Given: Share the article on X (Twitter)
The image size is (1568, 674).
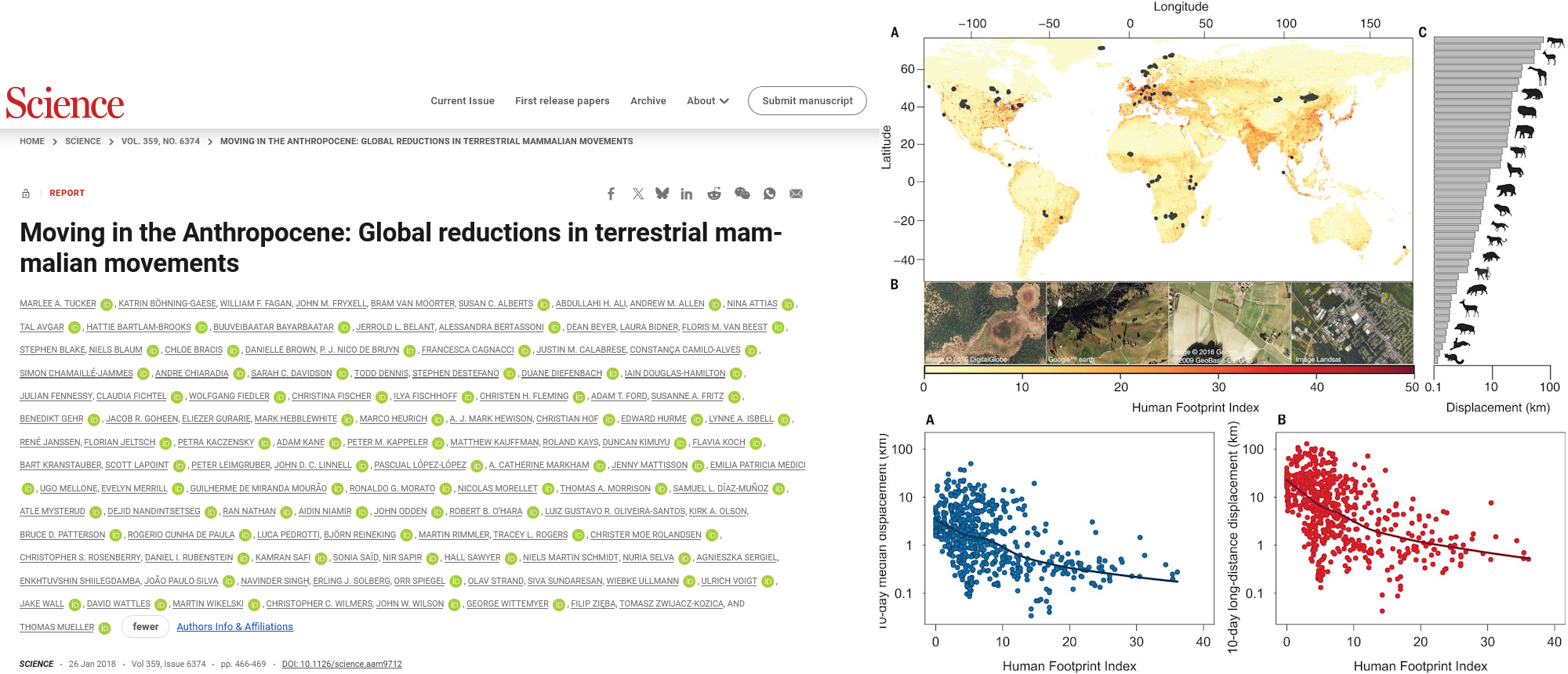Looking at the screenshot, I should coord(638,194).
